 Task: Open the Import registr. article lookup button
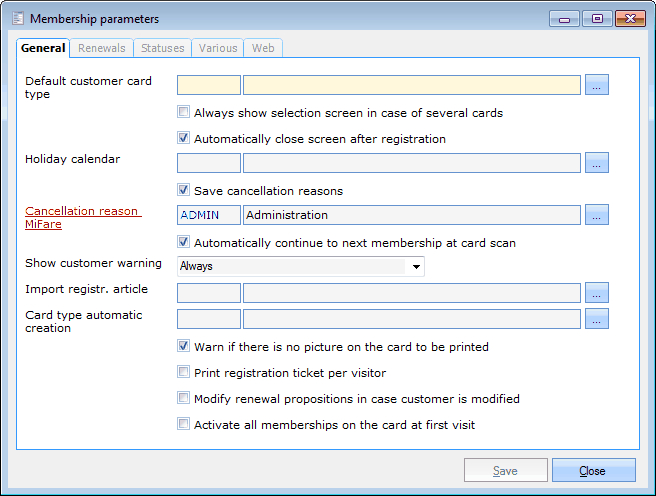tap(597, 293)
